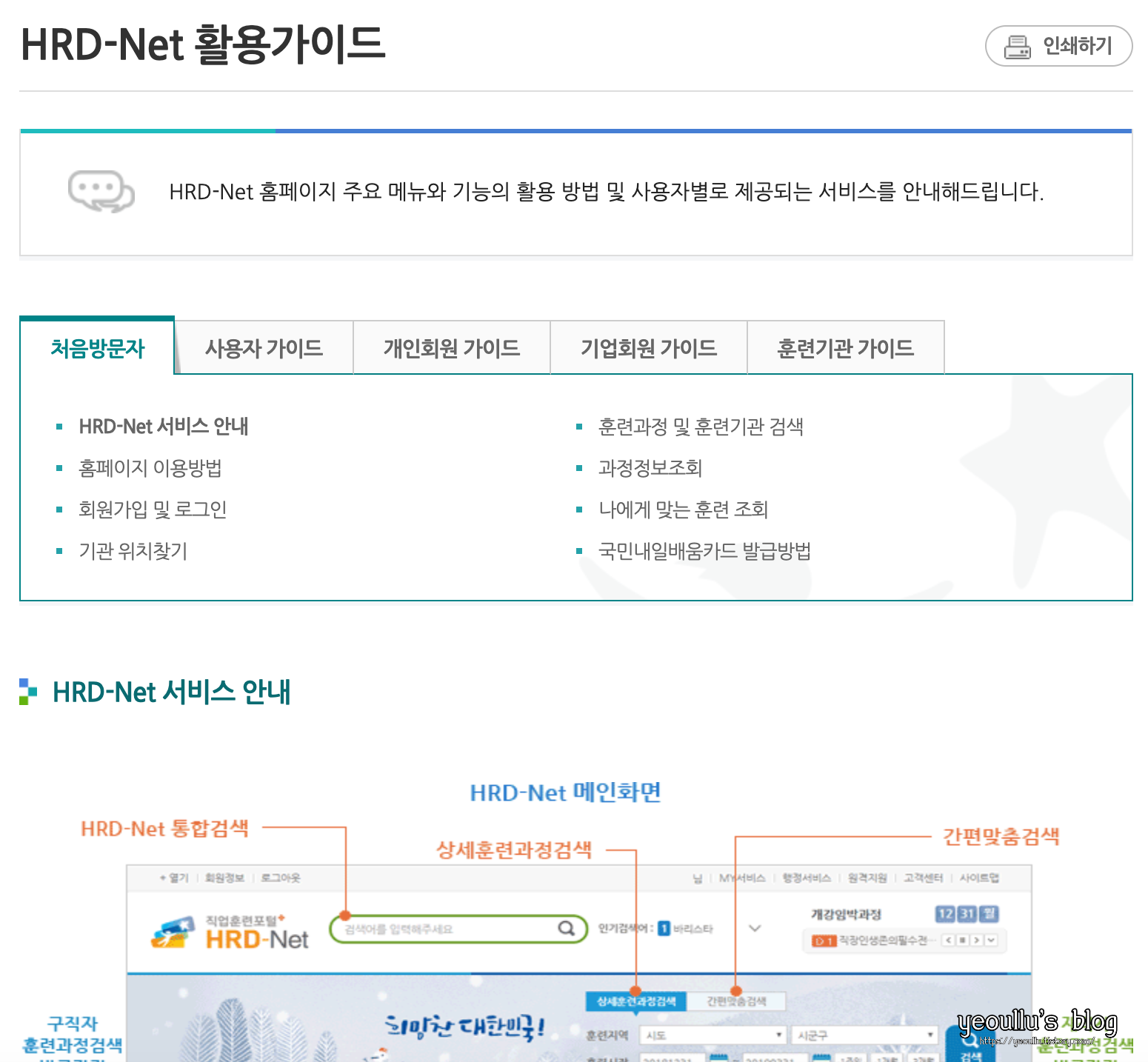Click the magnifier icon in the search box

(566, 928)
